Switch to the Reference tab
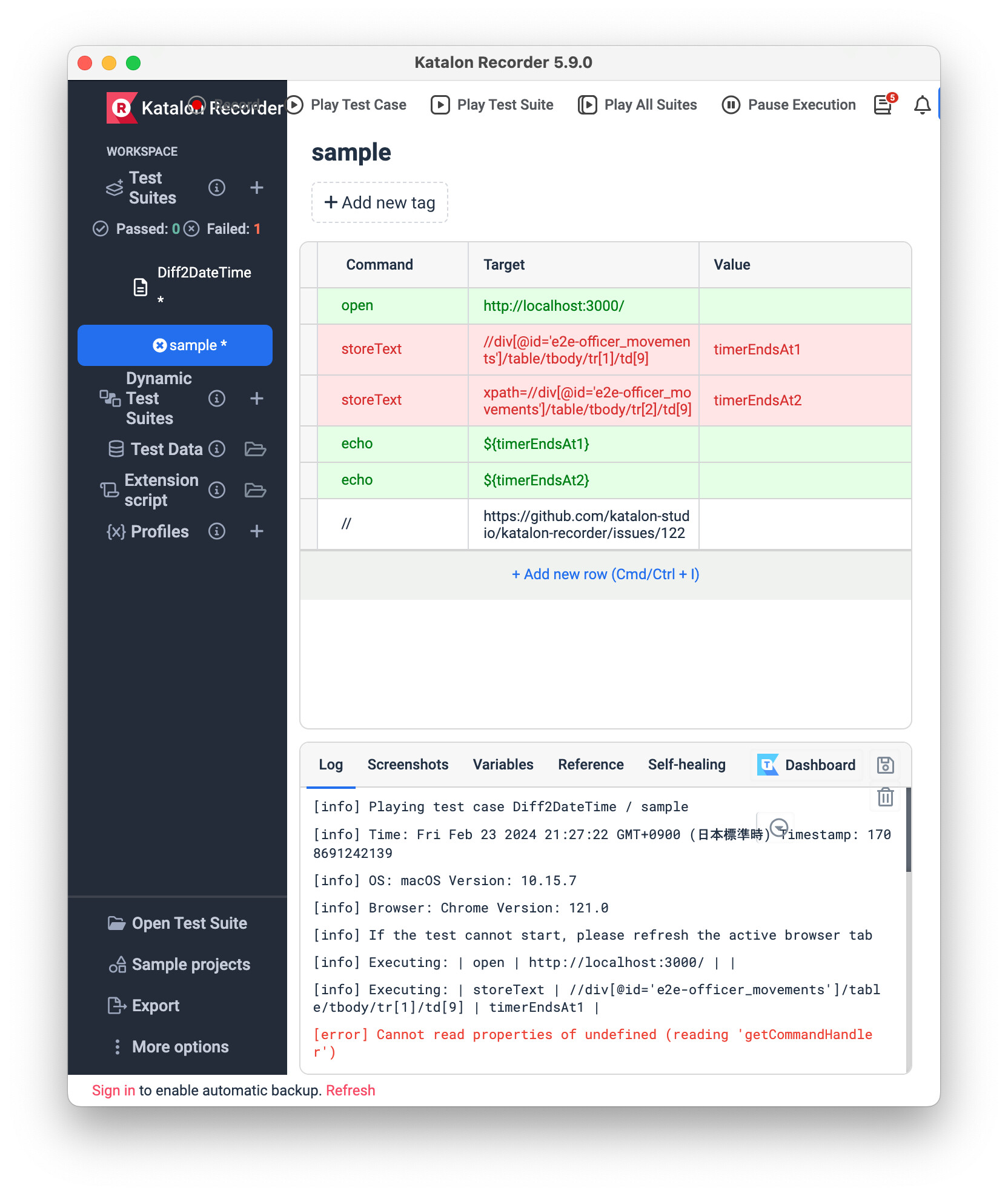The image size is (1008, 1196). (x=591, y=765)
